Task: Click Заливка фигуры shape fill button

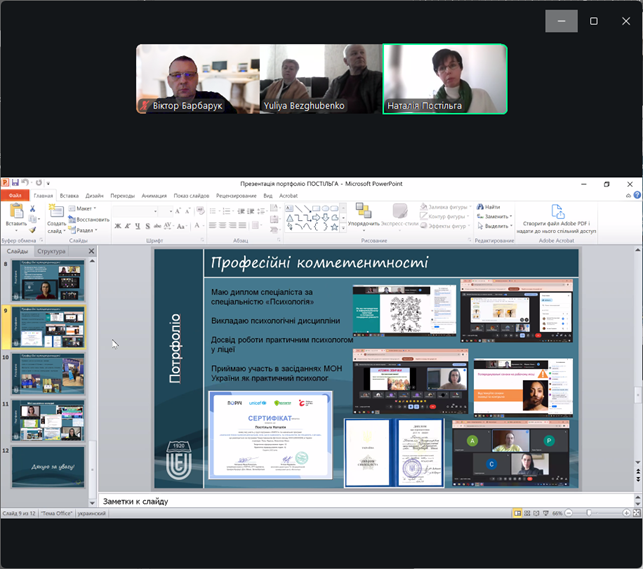Action: coord(446,207)
